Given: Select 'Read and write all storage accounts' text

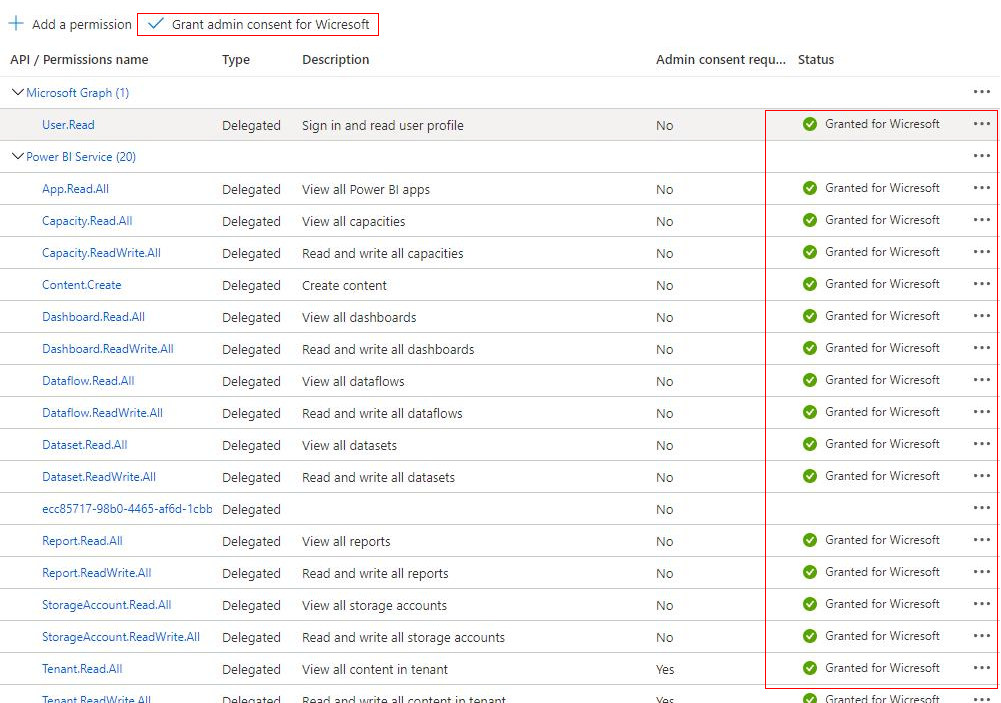Looking at the screenshot, I should 403,637.
